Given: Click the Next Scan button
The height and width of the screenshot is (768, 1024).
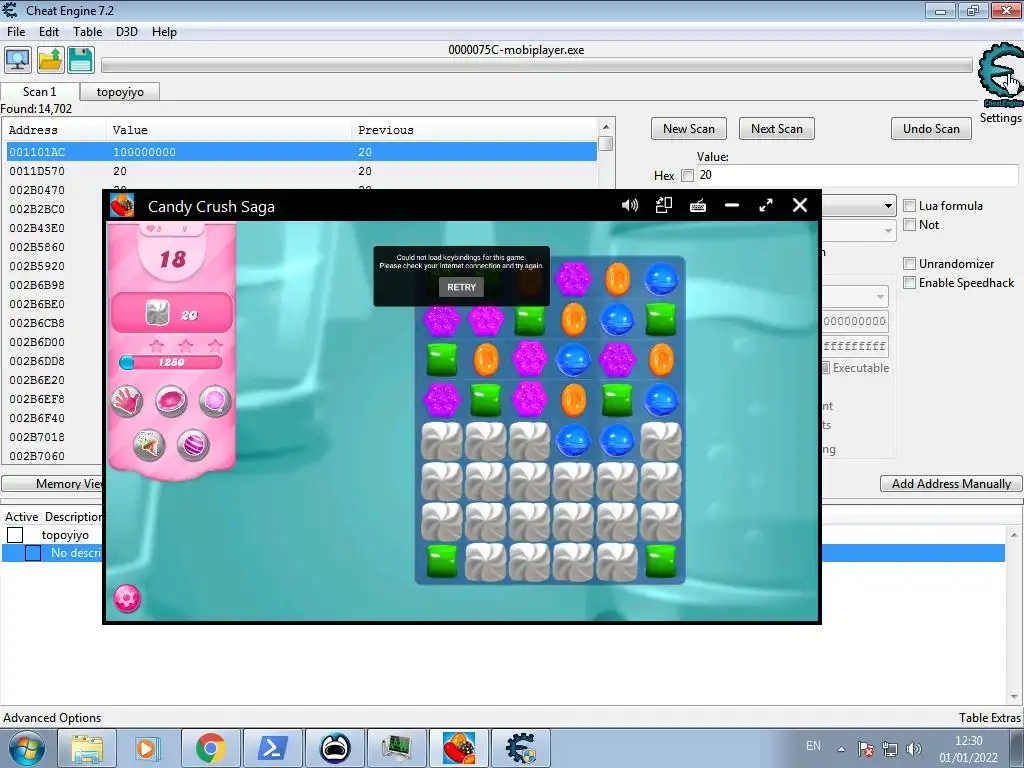Looking at the screenshot, I should [776, 129].
